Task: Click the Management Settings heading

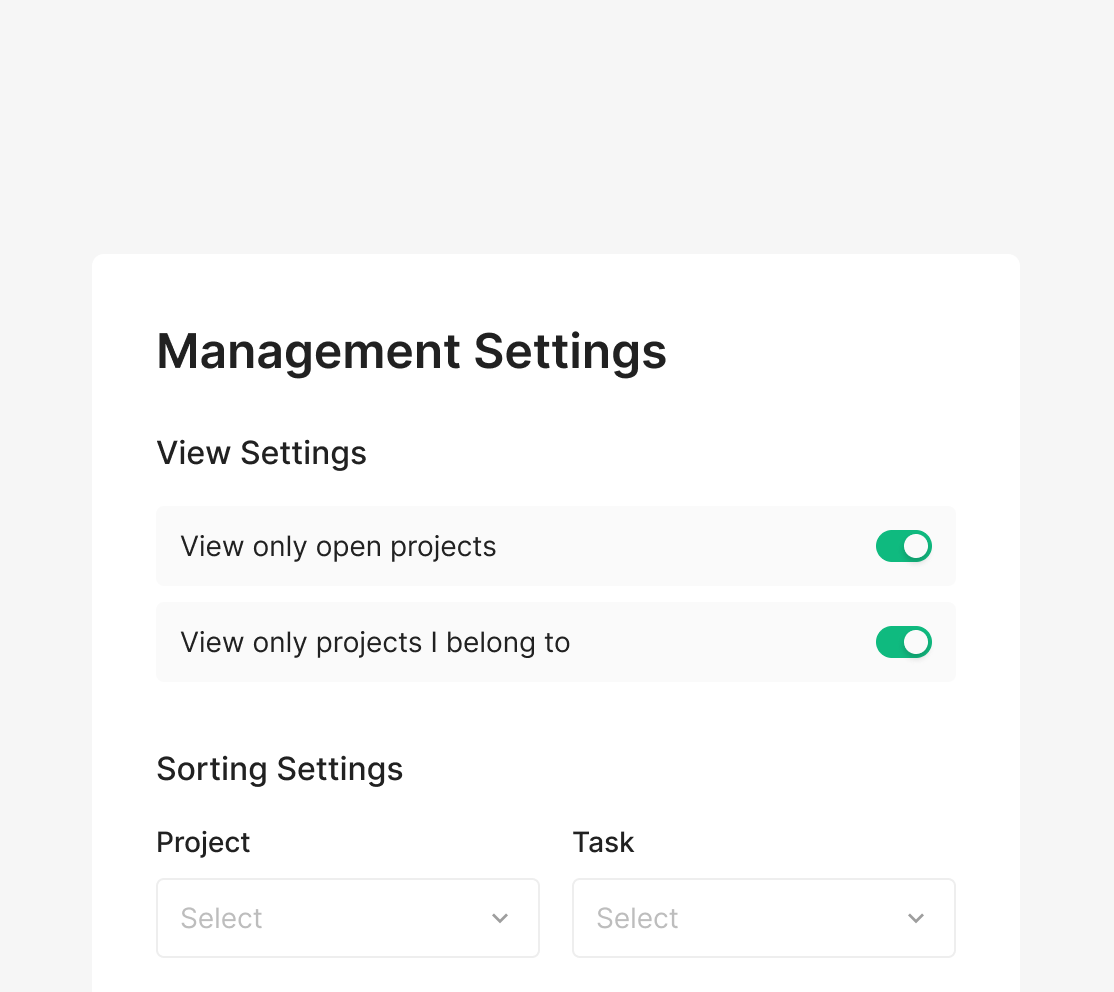Action: pyautogui.click(x=411, y=351)
